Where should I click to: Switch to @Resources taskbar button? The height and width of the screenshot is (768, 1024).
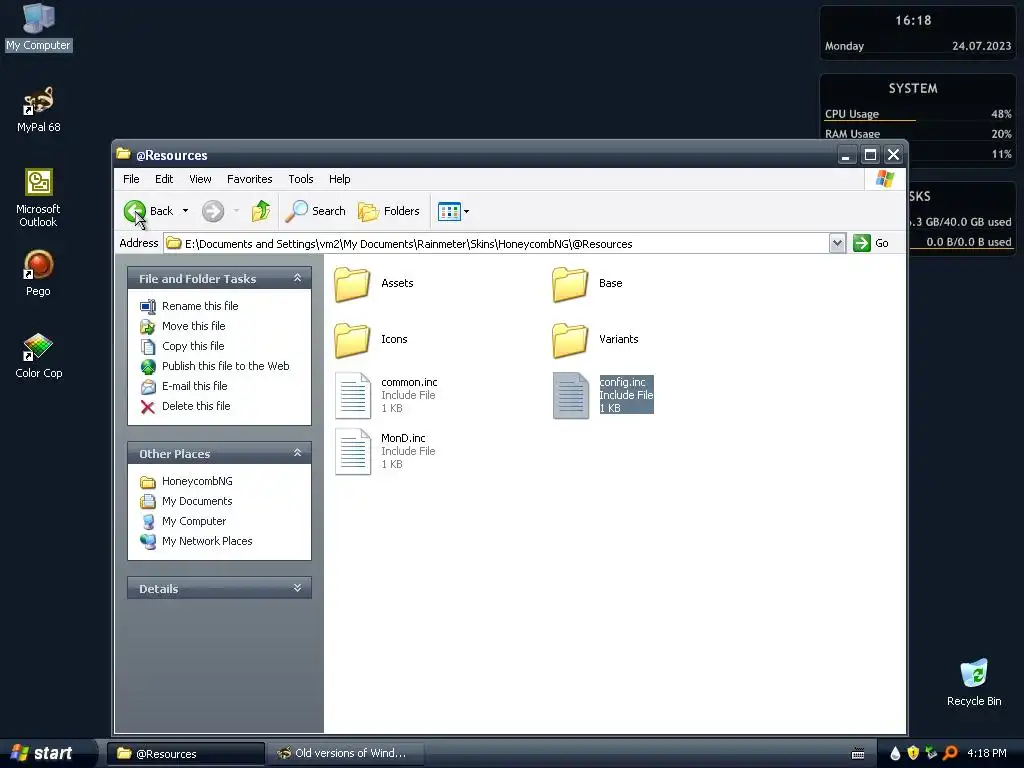[x=186, y=754]
